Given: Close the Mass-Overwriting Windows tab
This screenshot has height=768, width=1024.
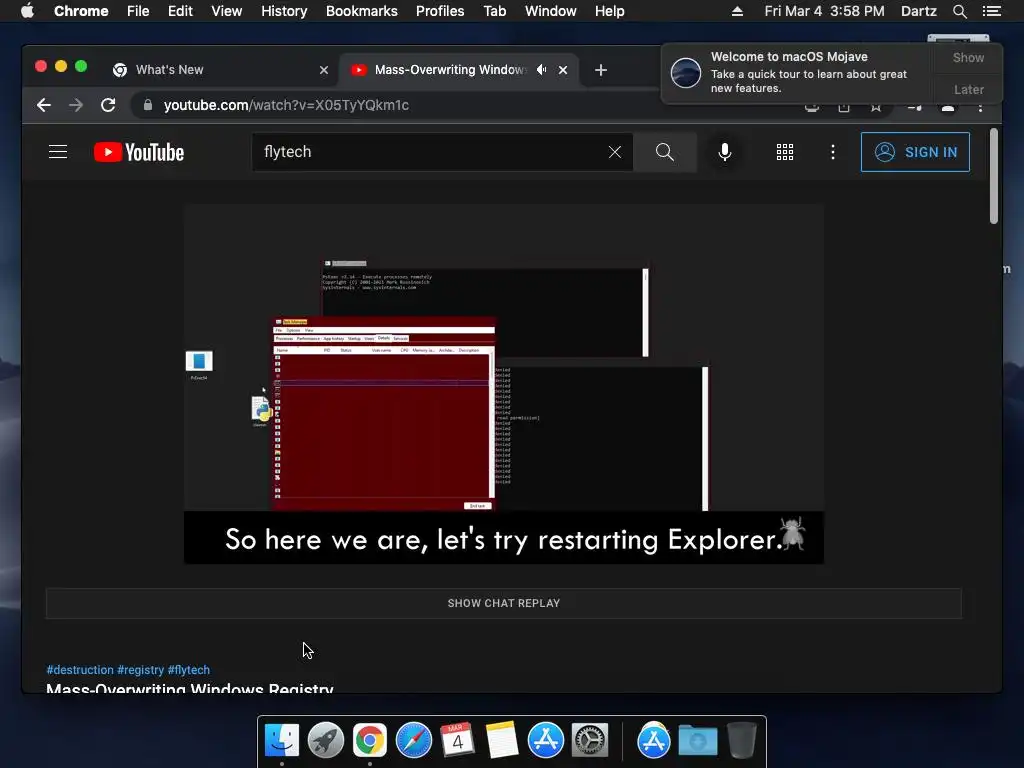Looking at the screenshot, I should coord(563,70).
